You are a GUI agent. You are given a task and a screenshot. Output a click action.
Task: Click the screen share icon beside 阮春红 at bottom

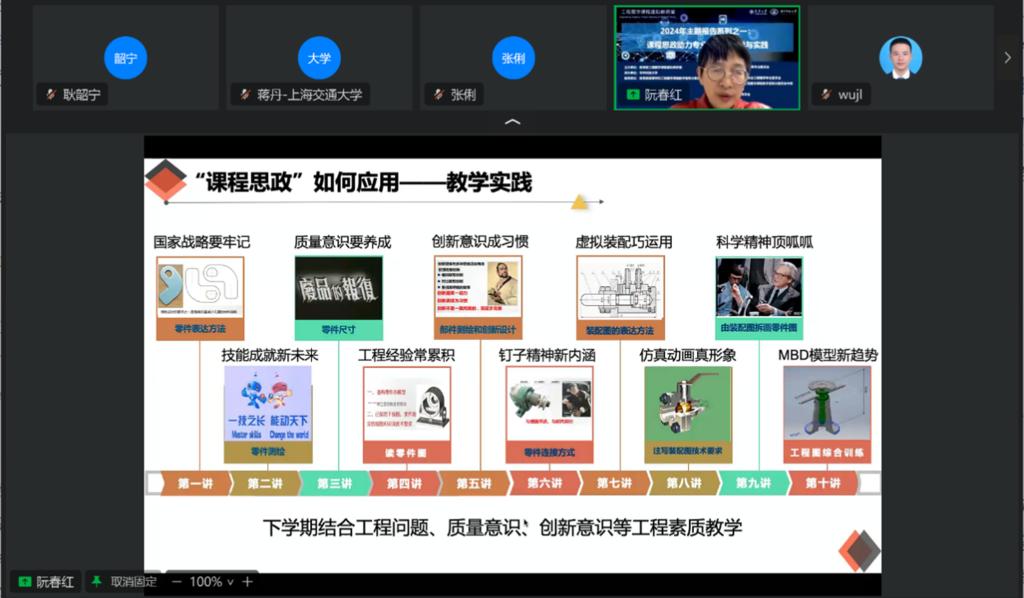pyautogui.click(x=24, y=582)
